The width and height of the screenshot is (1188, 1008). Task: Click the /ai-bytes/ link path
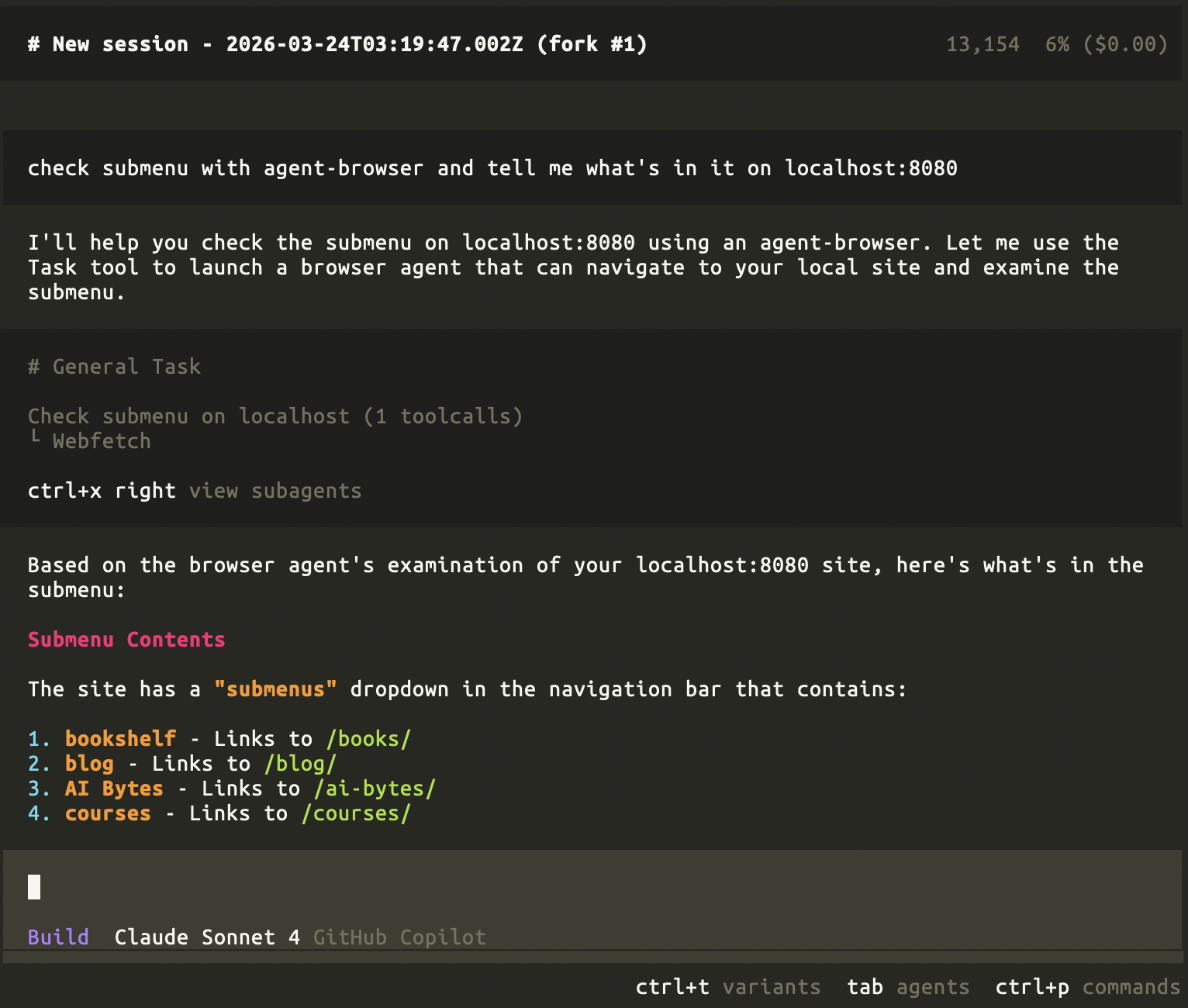pos(375,788)
